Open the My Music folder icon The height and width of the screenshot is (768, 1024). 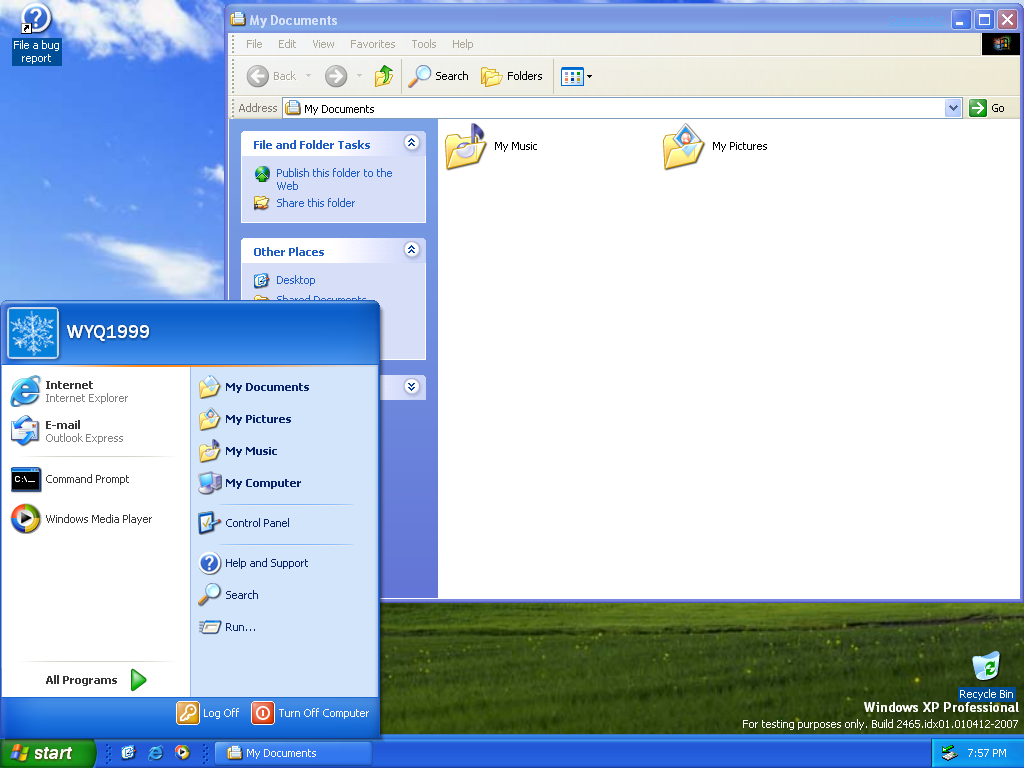coord(465,147)
